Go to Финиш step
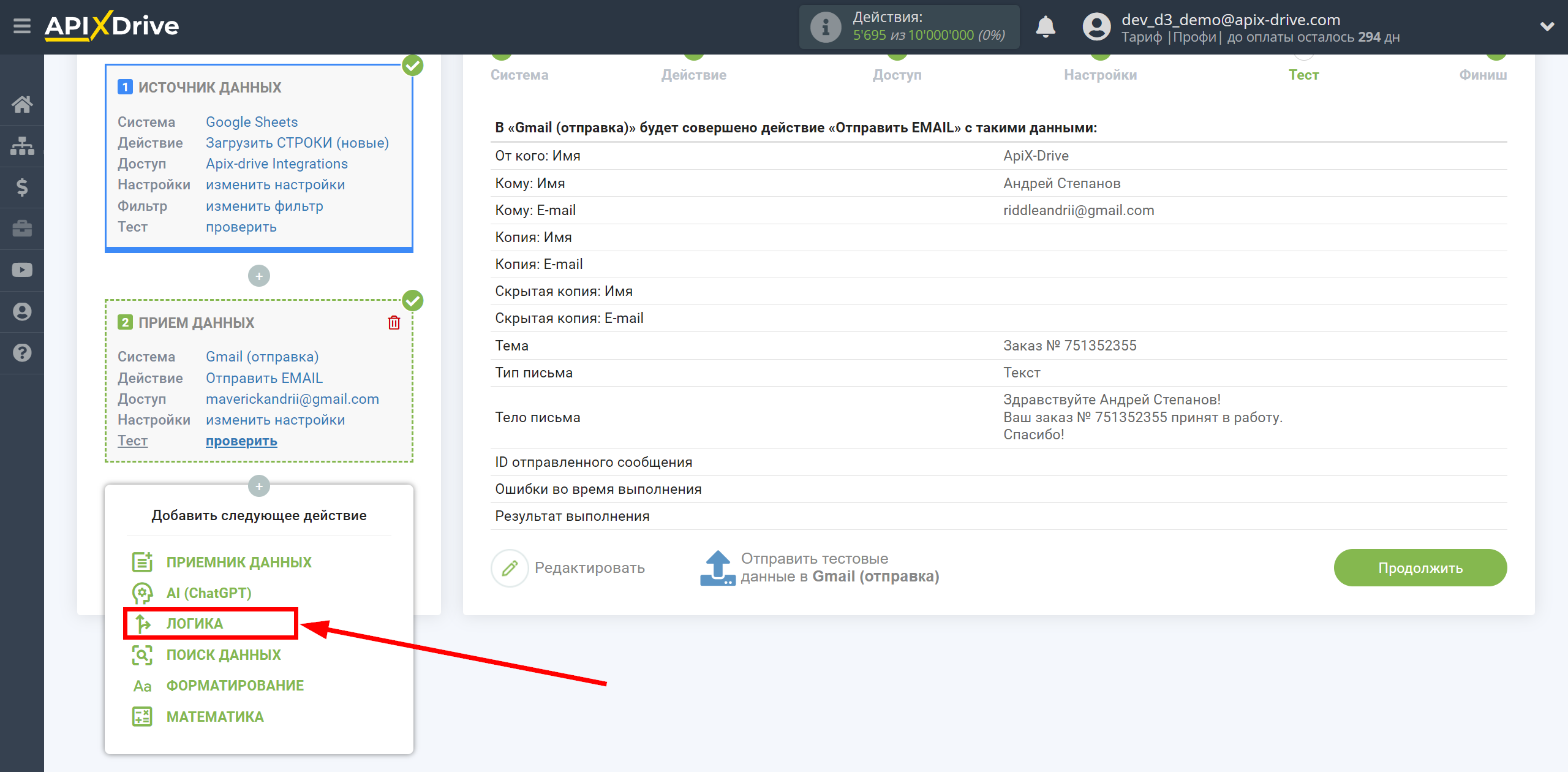Viewport: 1568px width, 772px height. pyautogui.click(x=1482, y=75)
